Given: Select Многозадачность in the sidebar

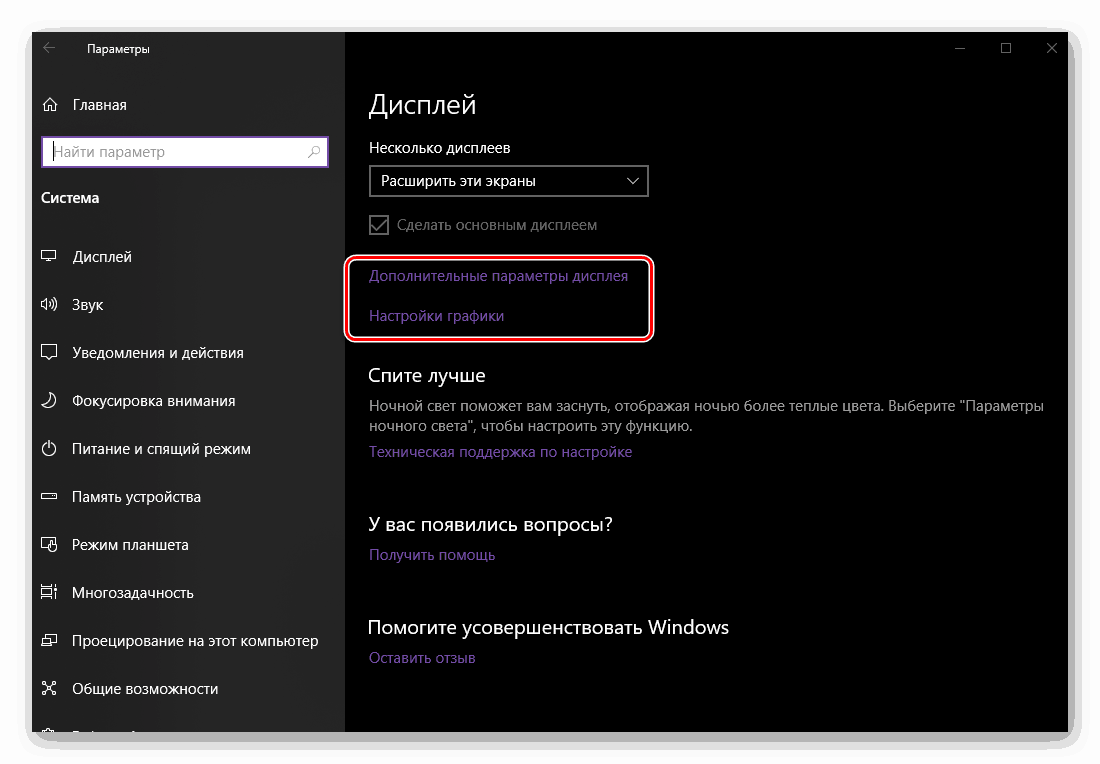Looking at the screenshot, I should coord(132,593).
